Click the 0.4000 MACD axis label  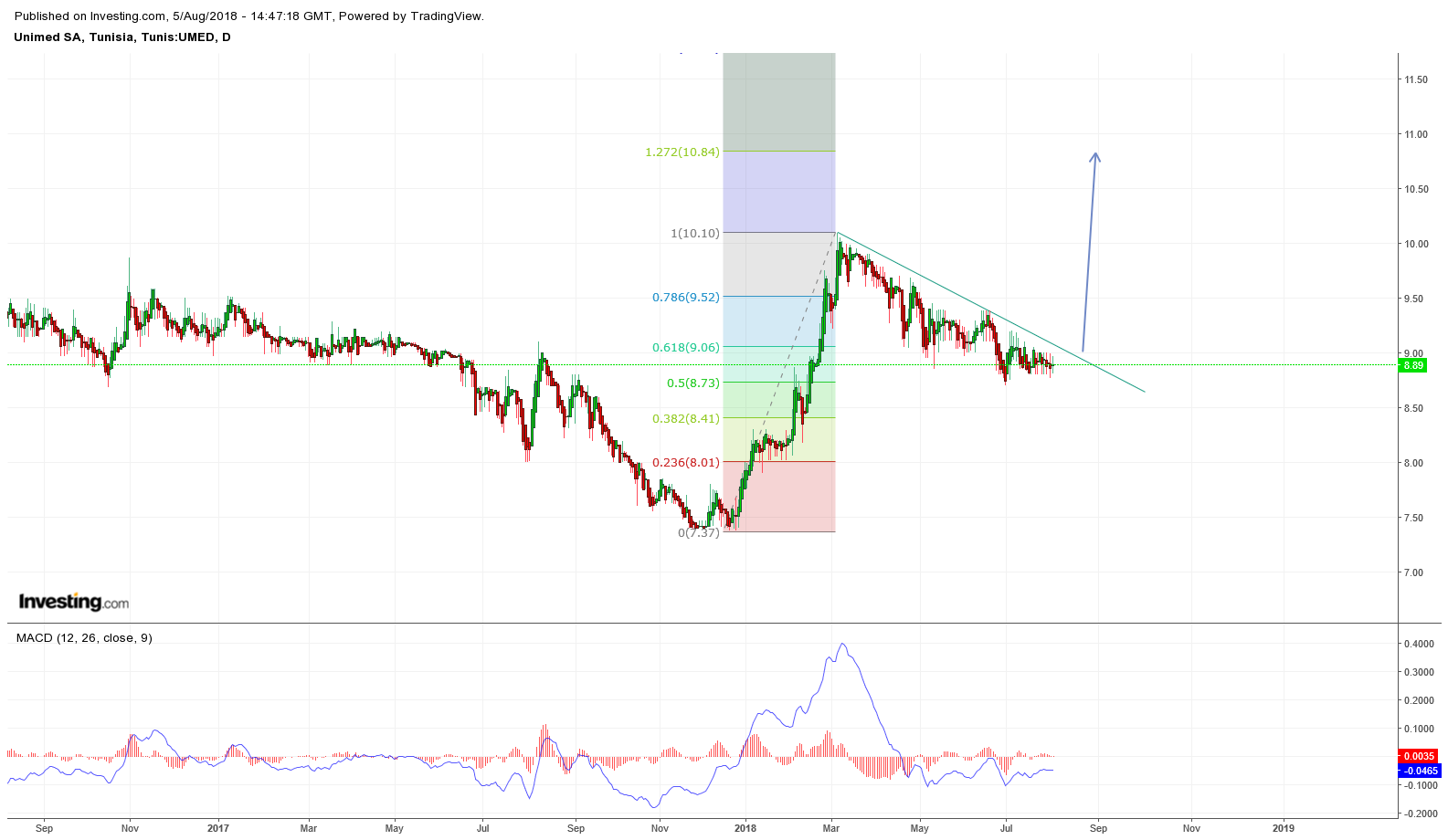[1419, 644]
